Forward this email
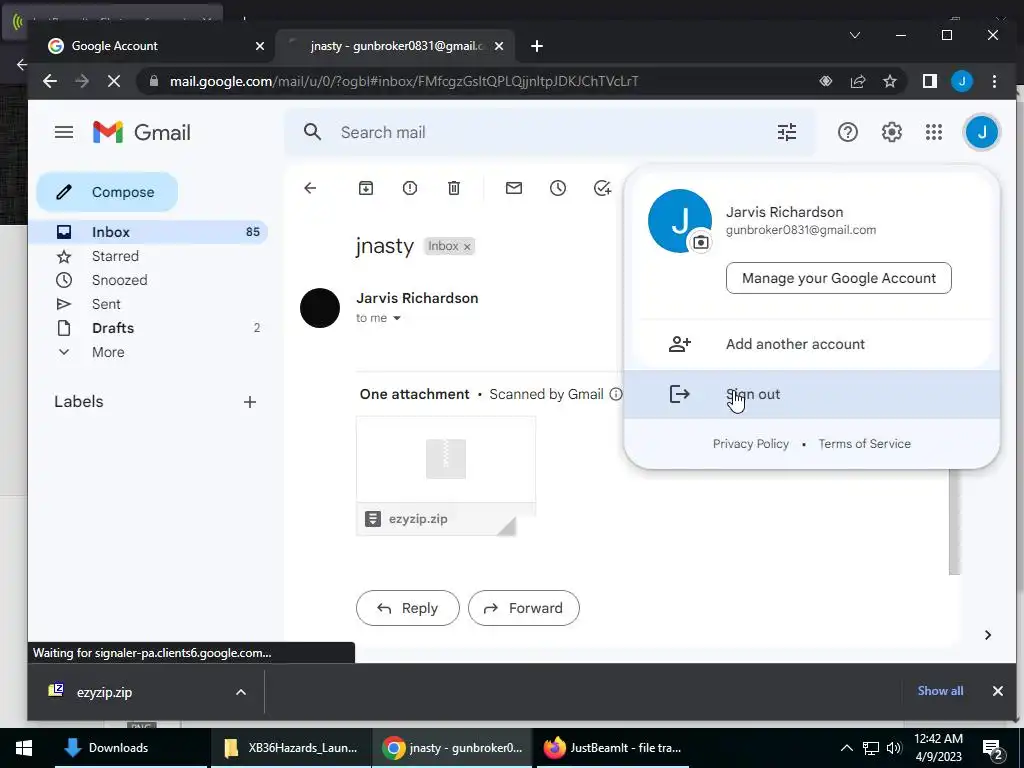The image size is (1024, 768). point(523,608)
